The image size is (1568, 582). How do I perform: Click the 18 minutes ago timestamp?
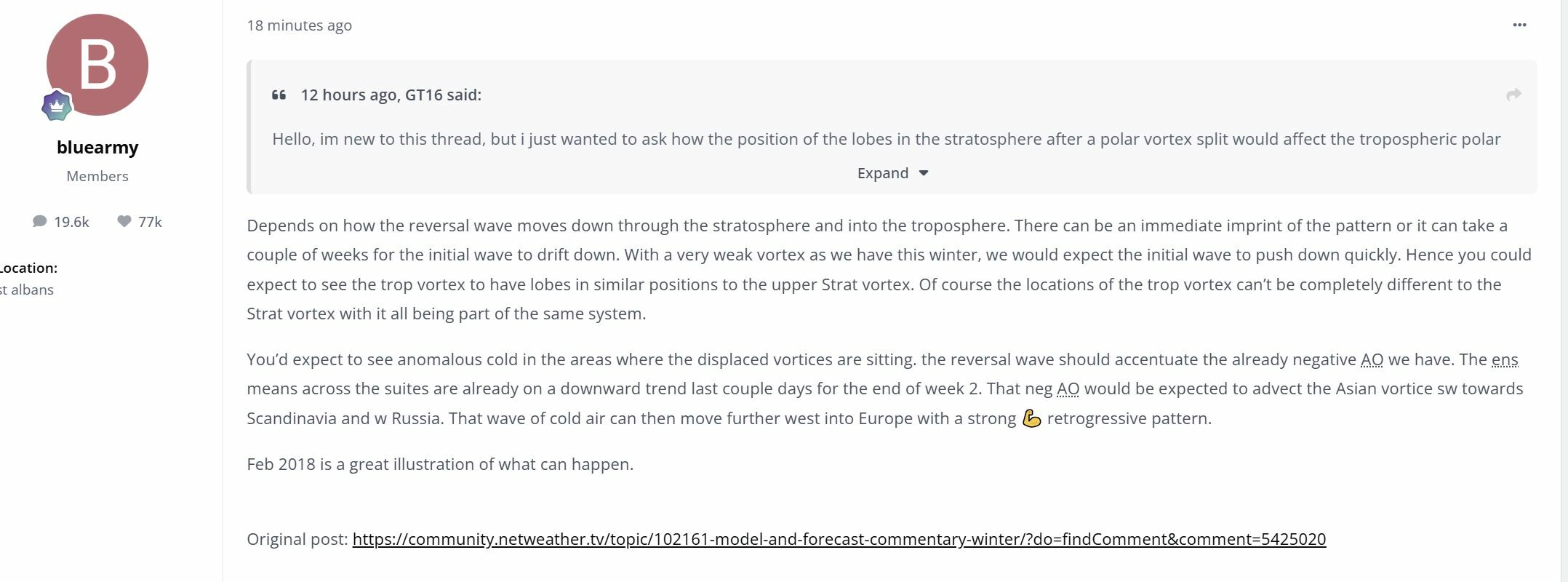pos(300,25)
